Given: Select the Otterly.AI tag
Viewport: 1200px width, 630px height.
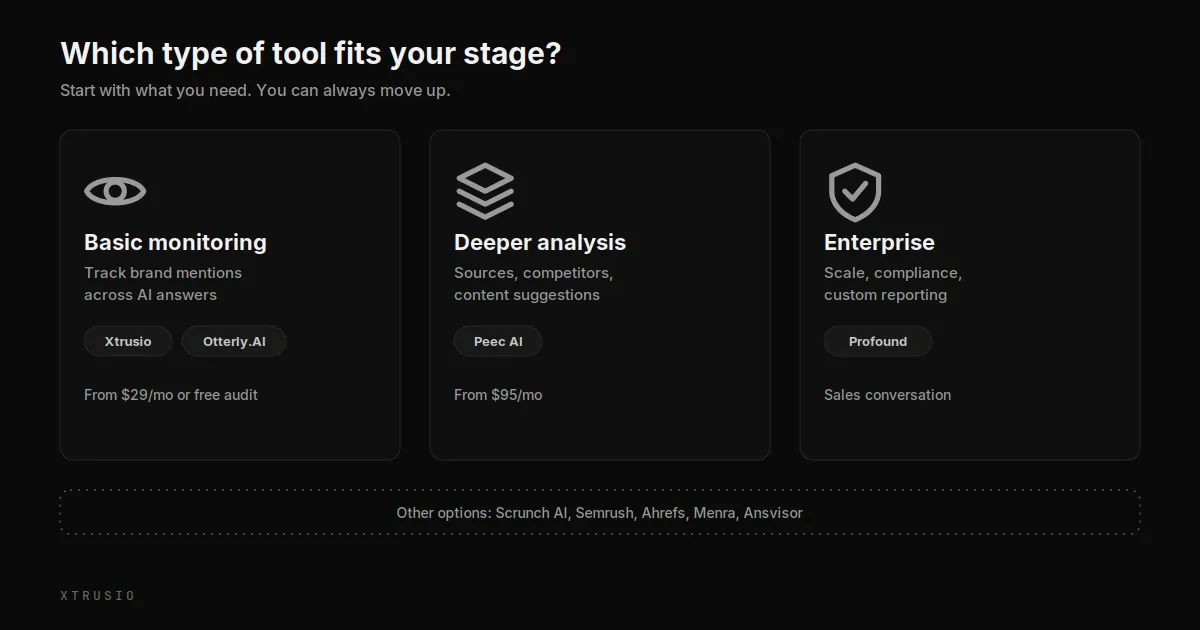Looking at the screenshot, I should coord(234,341).
